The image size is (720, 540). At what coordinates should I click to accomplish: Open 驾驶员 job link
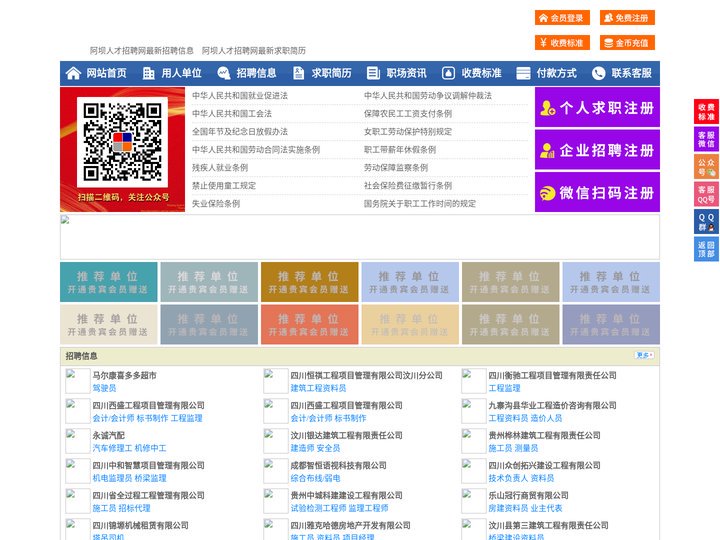[x=104, y=388]
